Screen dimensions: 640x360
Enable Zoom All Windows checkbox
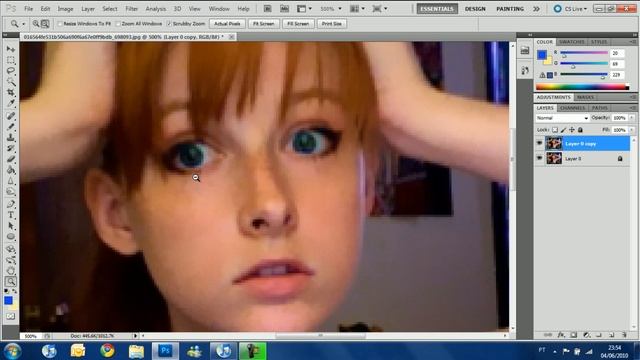[118, 24]
